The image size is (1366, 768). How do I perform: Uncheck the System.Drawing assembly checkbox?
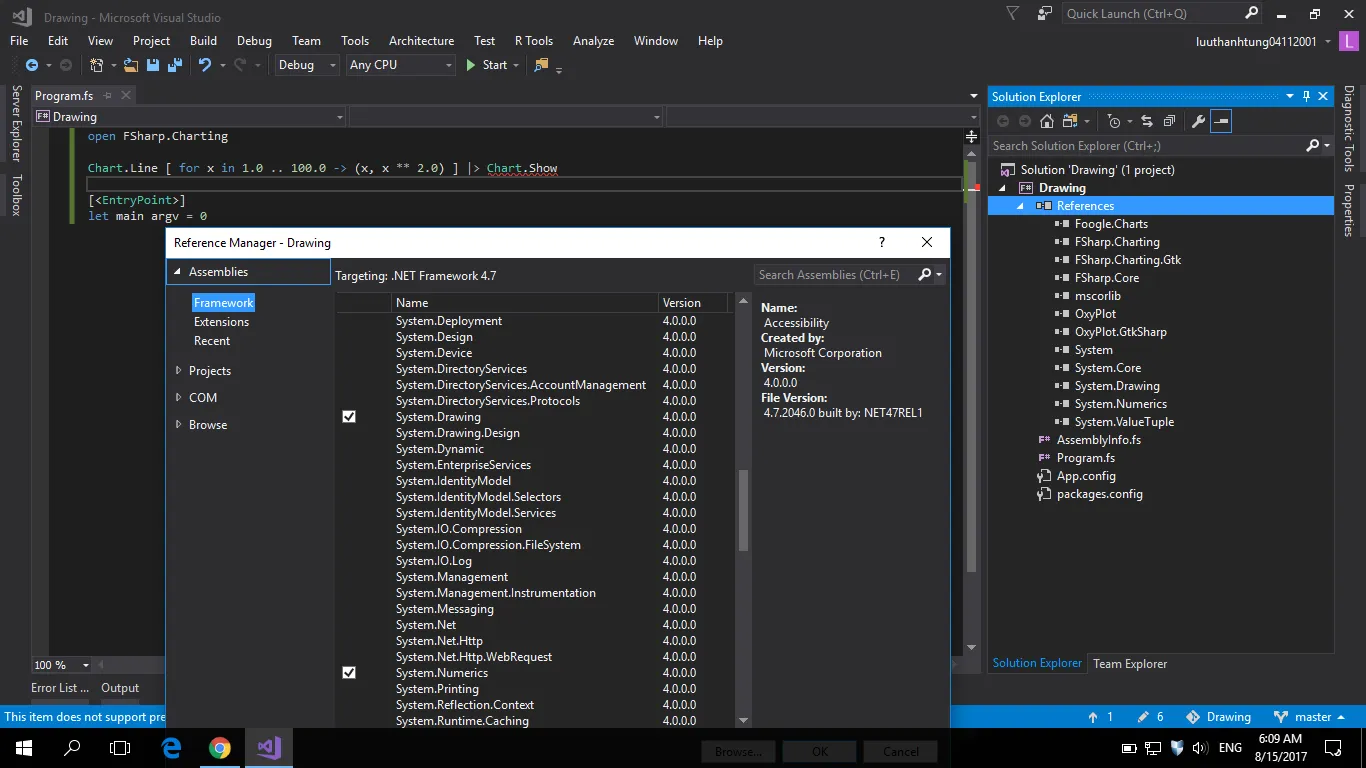coord(349,417)
